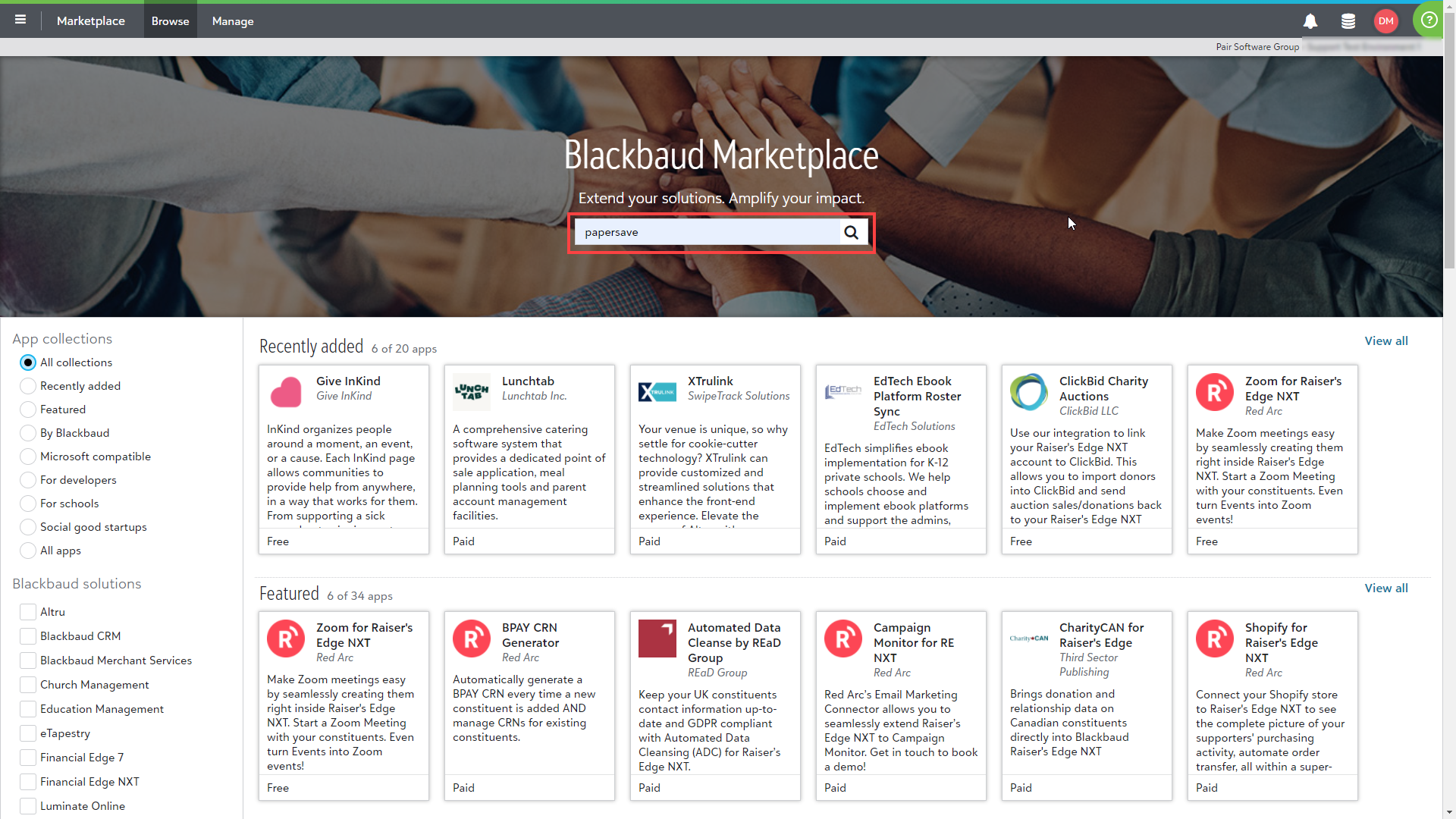Check the Financial Edge NXT checkbox

point(28,782)
